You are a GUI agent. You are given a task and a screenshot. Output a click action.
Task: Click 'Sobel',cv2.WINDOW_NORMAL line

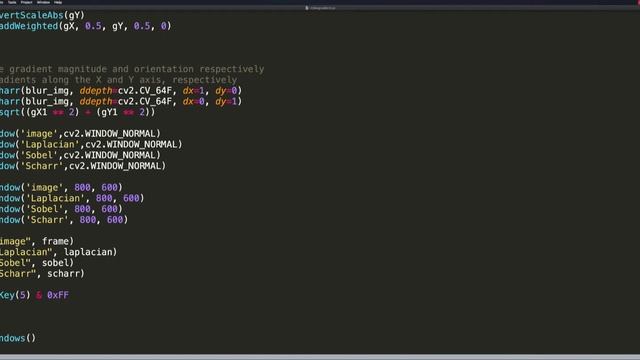(x=80, y=155)
